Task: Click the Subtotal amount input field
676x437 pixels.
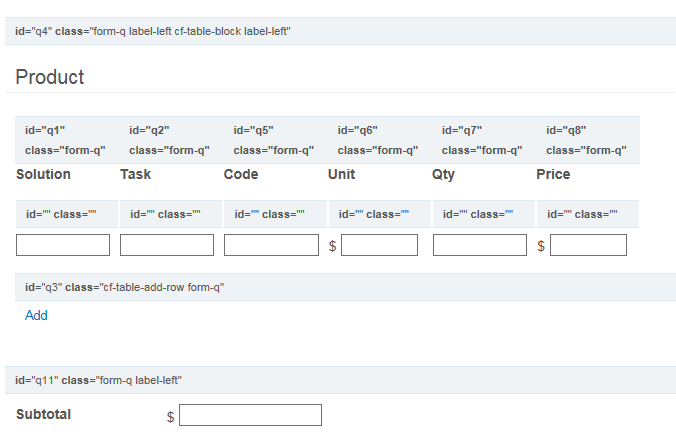Action: pos(250,415)
